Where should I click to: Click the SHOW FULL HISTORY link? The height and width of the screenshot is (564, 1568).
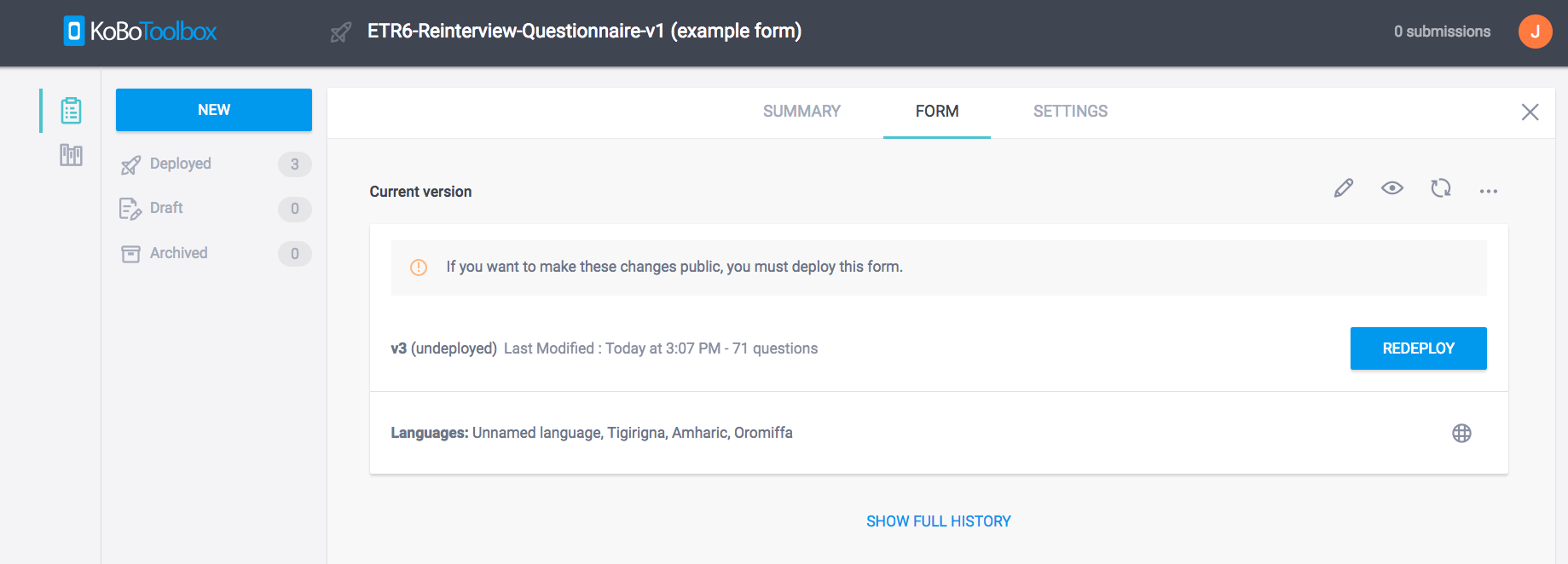[x=939, y=521]
